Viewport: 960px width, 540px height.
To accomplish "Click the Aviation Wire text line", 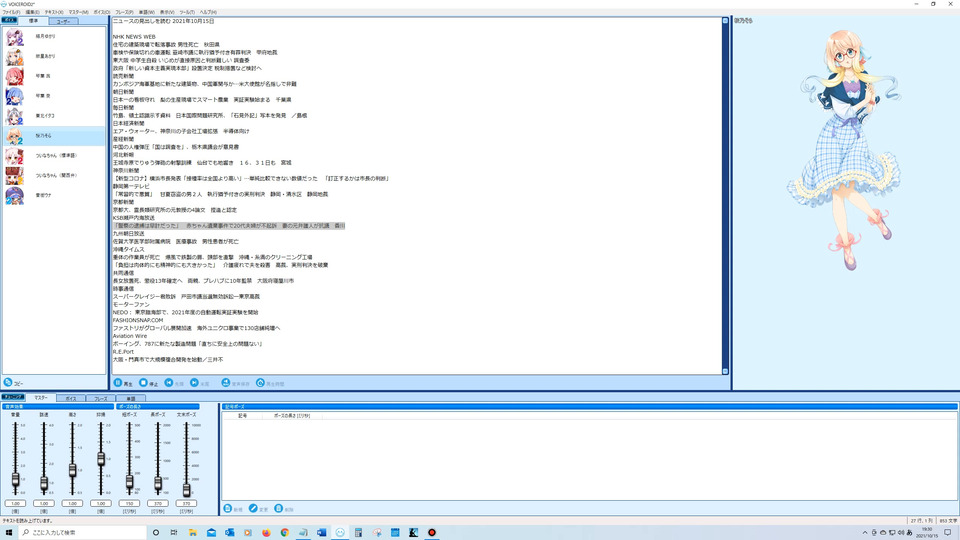I will pyautogui.click(x=130, y=336).
